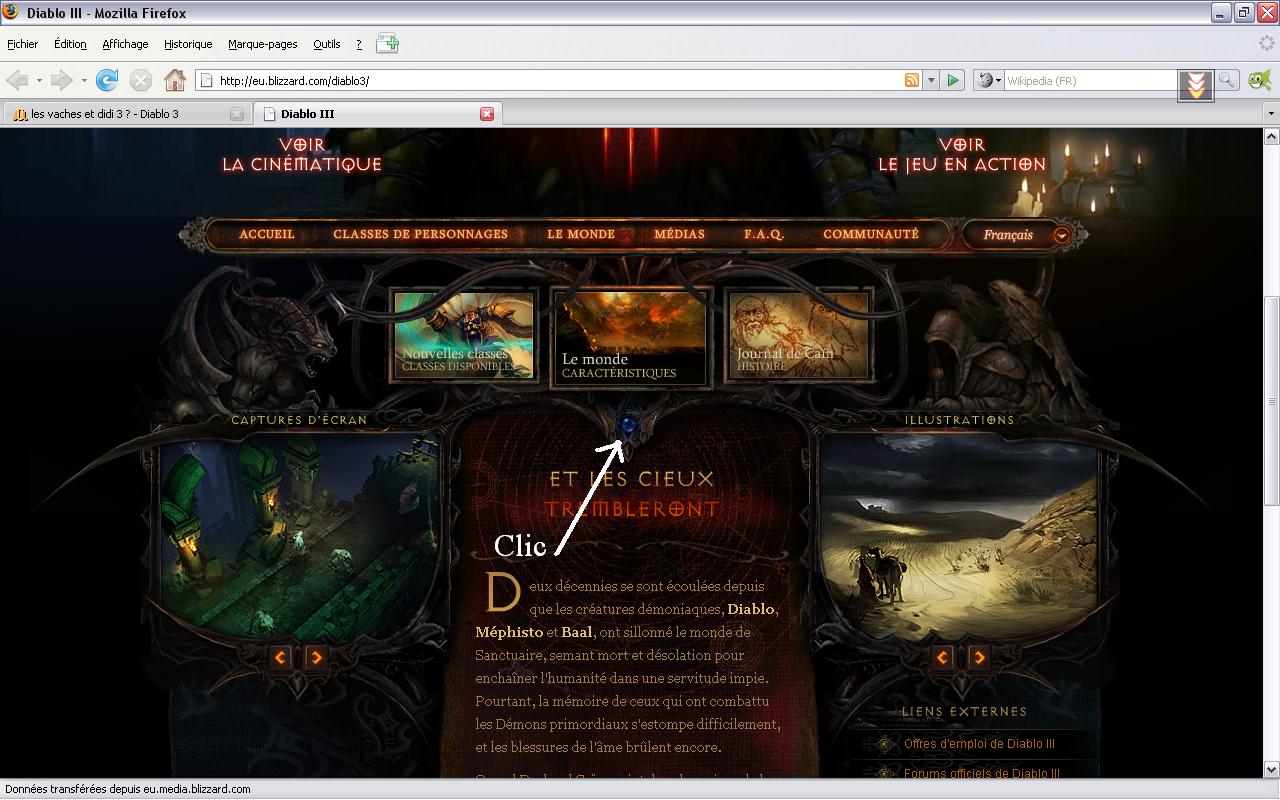The height and width of the screenshot is (800, 1280).
Task: Close the les vaches et didi 3 tab
Action: tap(237, 114)
